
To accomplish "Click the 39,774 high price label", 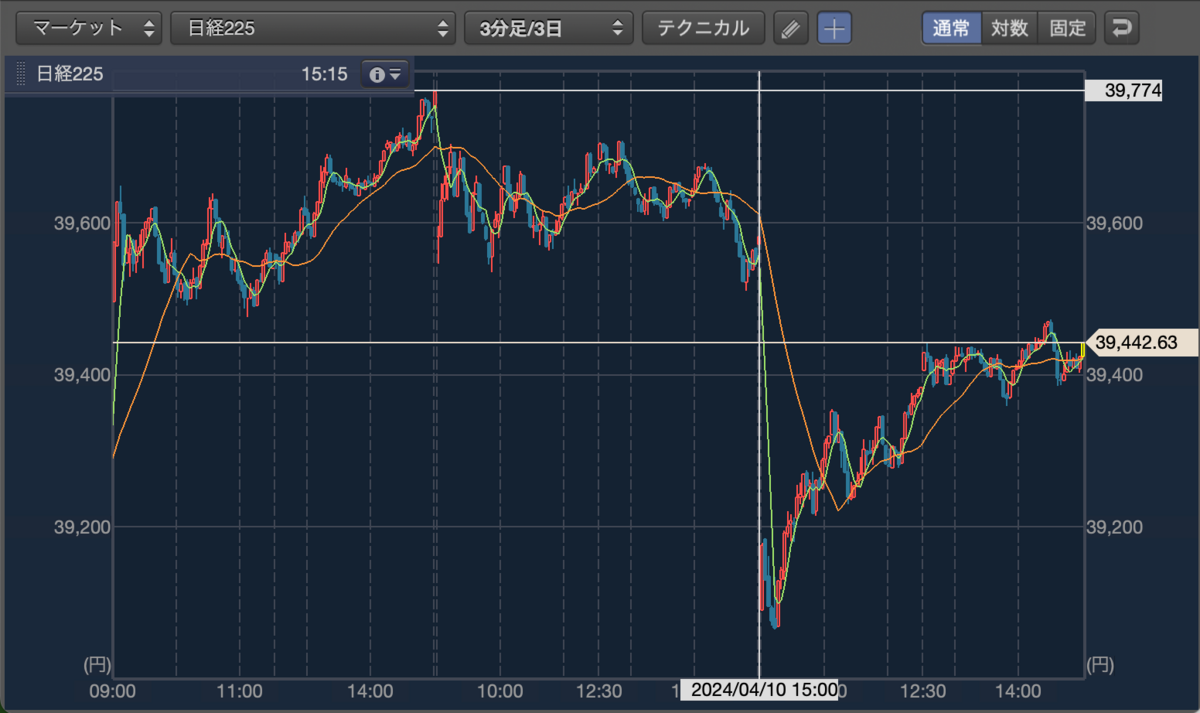I will click(x=1125, y=91).
